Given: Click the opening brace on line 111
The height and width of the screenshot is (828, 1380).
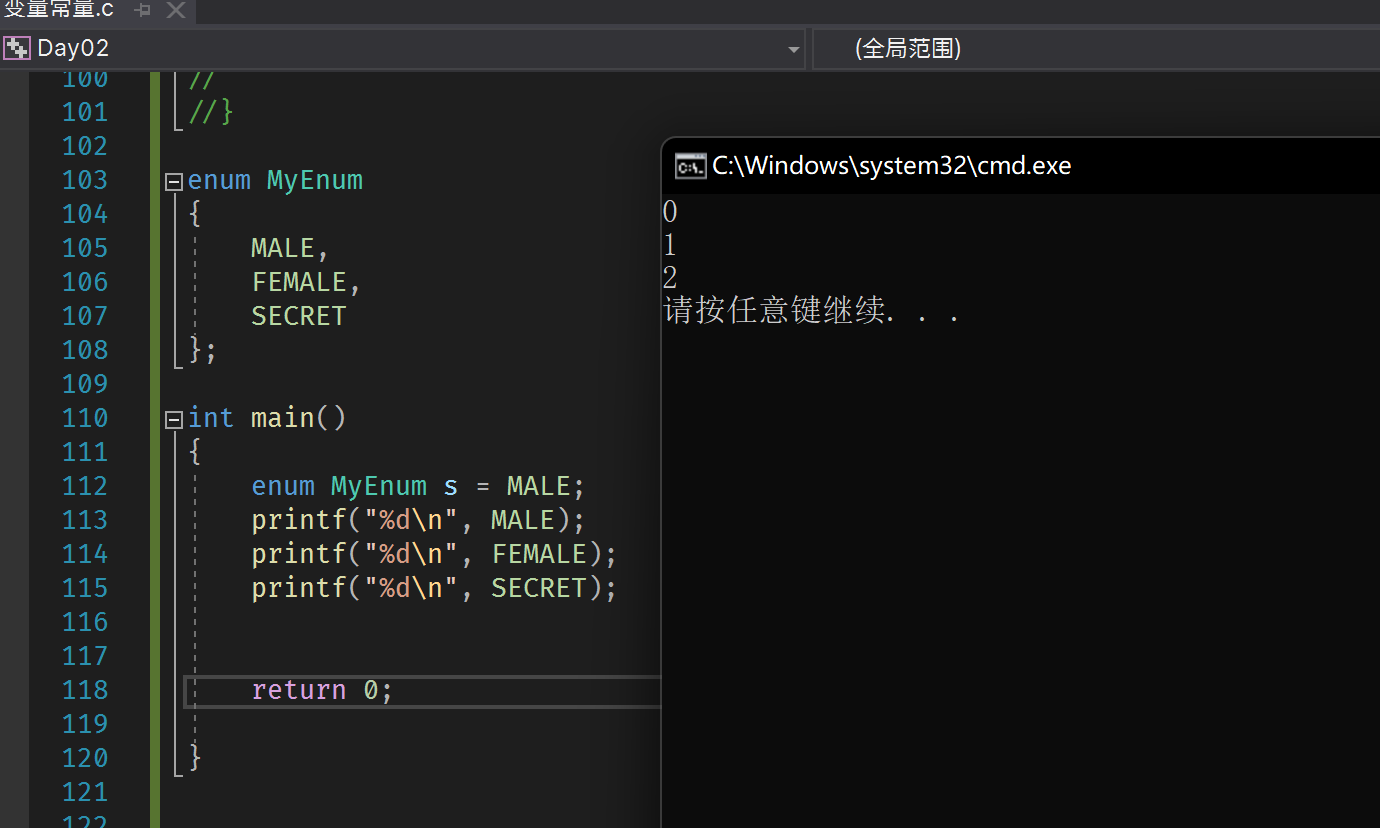Looking at the screenshot, I should point(195,452).
